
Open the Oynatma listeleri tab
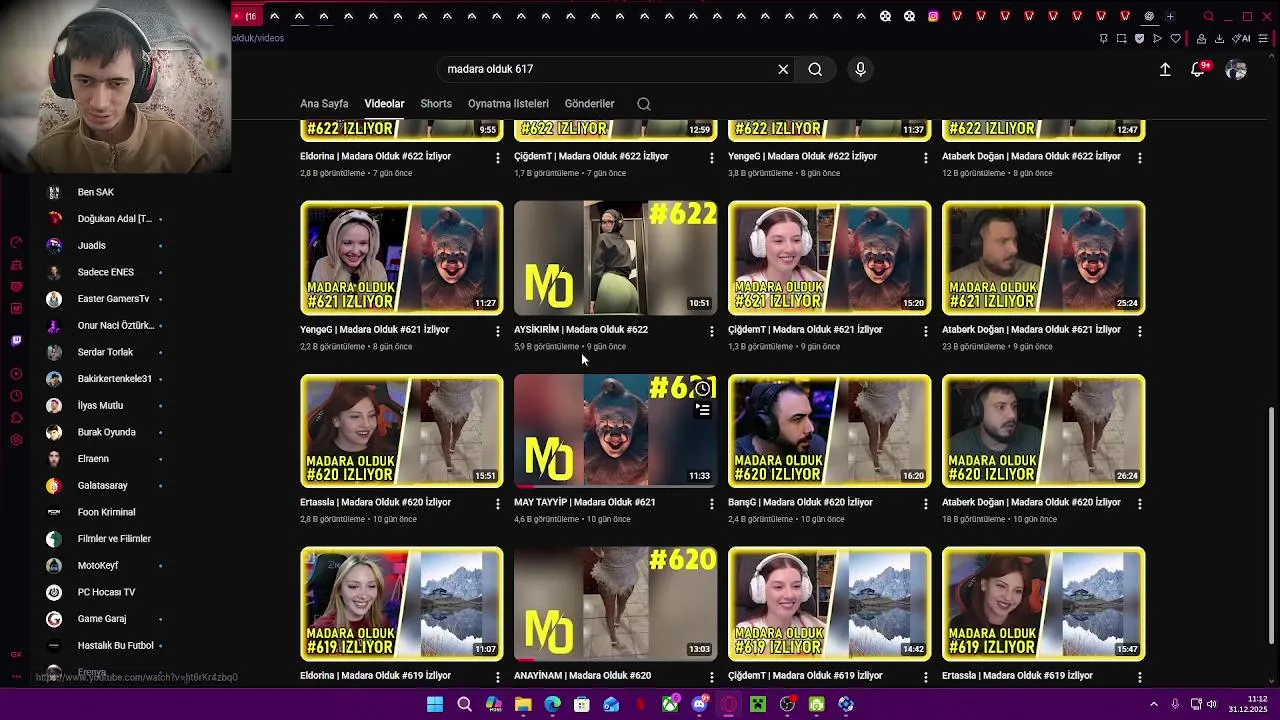[x=508, y=104]
